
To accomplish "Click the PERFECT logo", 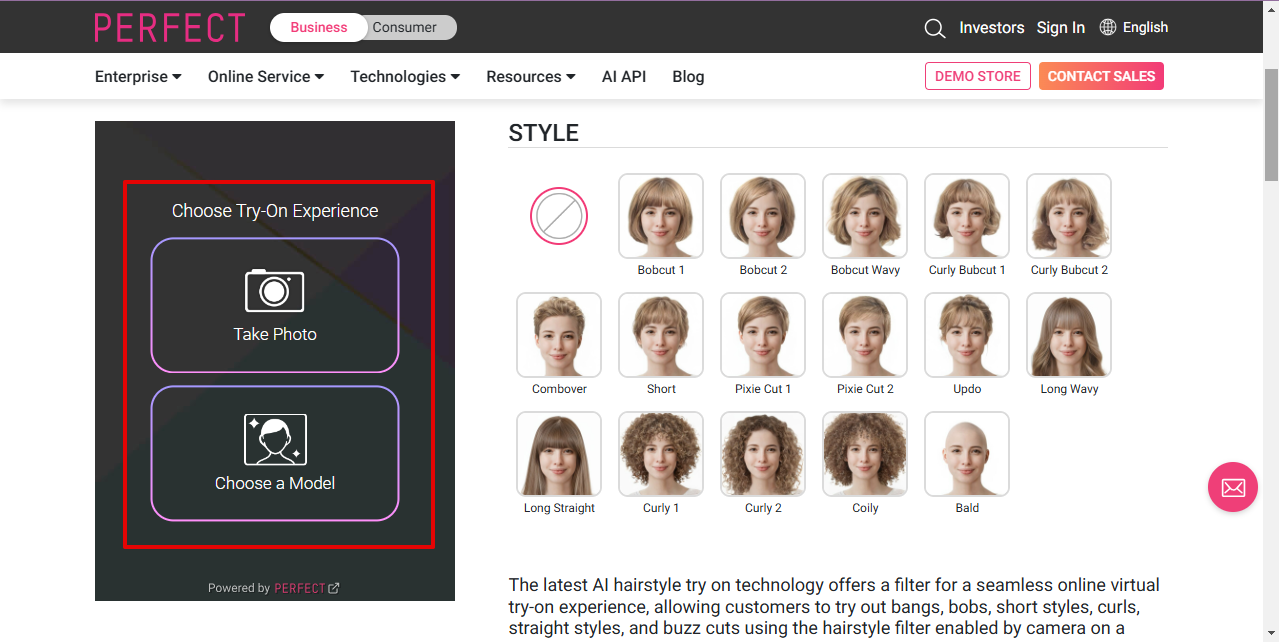I will coord(170,28).
